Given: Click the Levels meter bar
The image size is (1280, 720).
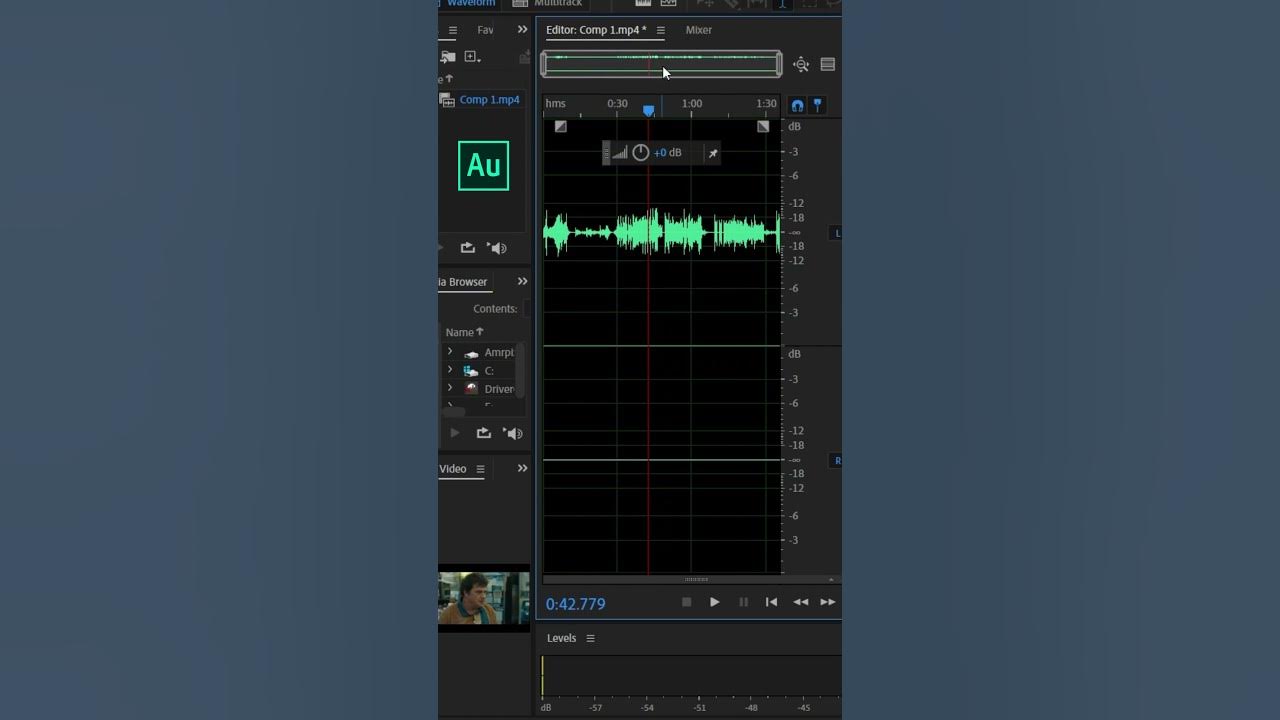Looking at the screenshot, I should pyautogui.click(x=690, y=677).
